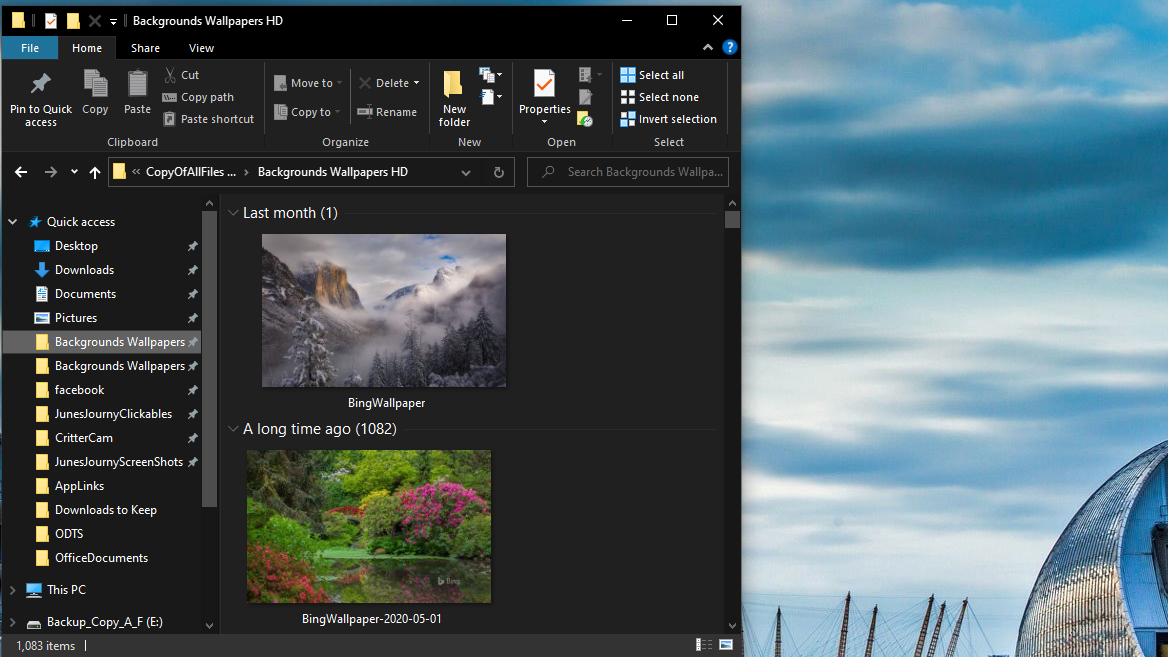Go up one folder level arrow

(95, 172)
